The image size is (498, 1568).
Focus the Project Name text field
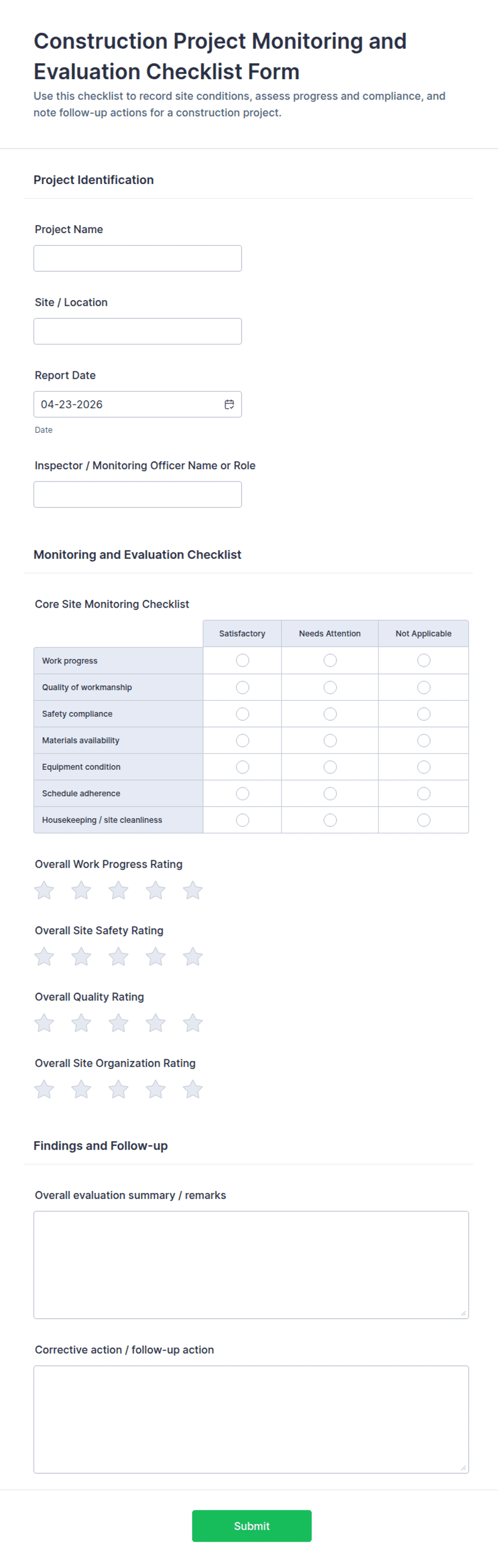(138, 258)
